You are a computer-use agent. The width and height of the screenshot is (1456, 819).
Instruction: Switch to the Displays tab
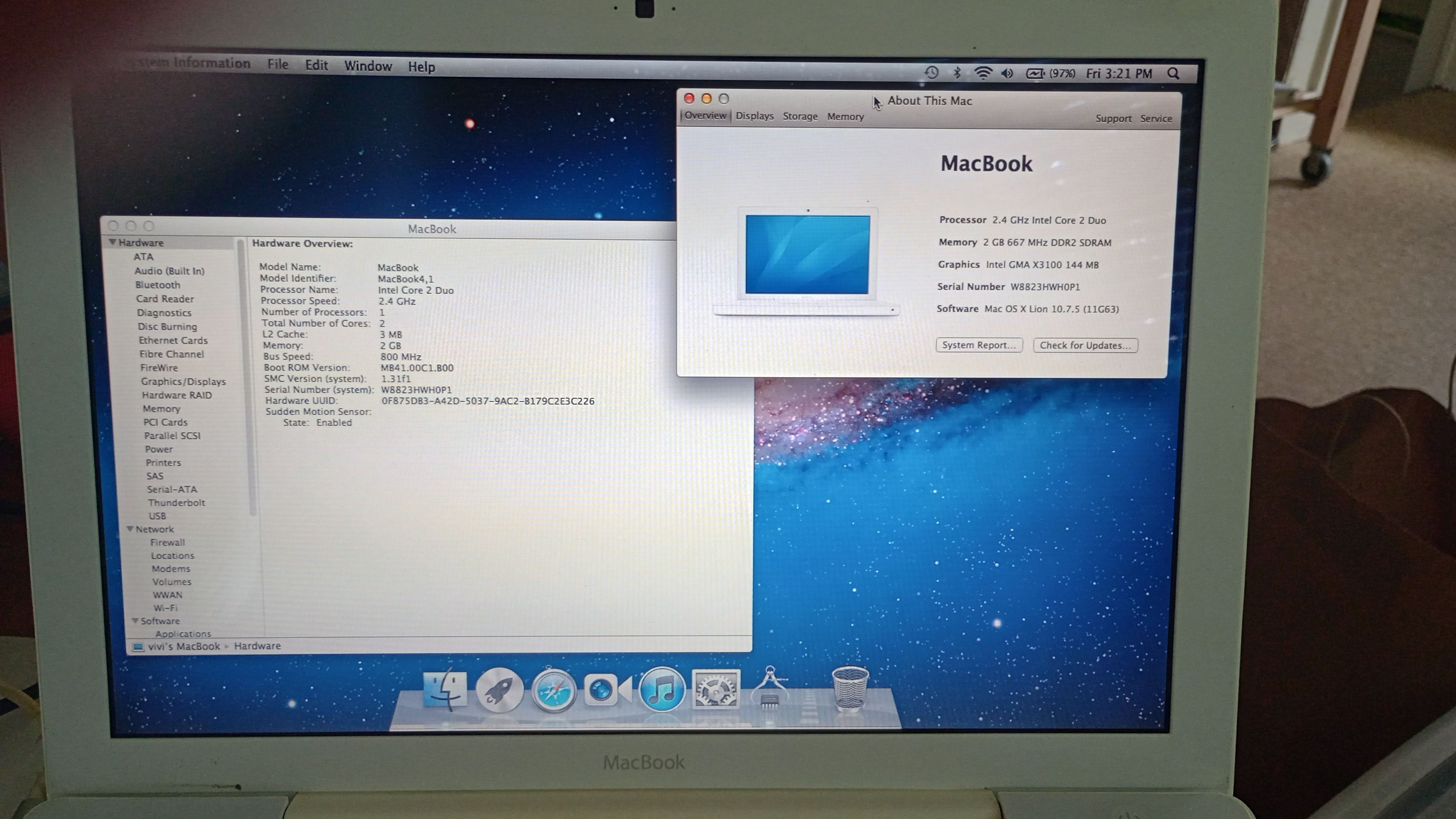point(754,116)
